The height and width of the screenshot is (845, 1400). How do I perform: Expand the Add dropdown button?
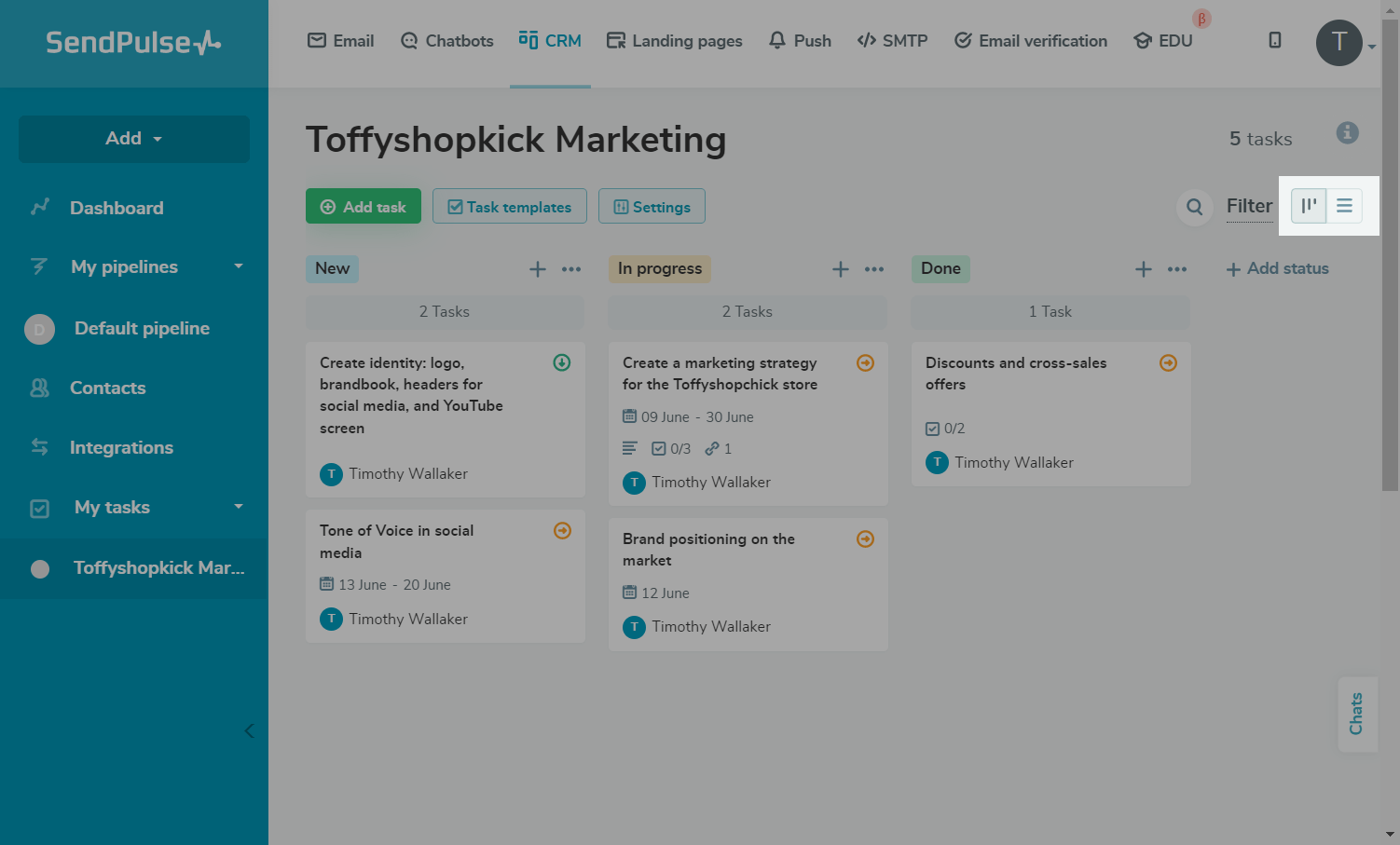[x=134, y=139]
